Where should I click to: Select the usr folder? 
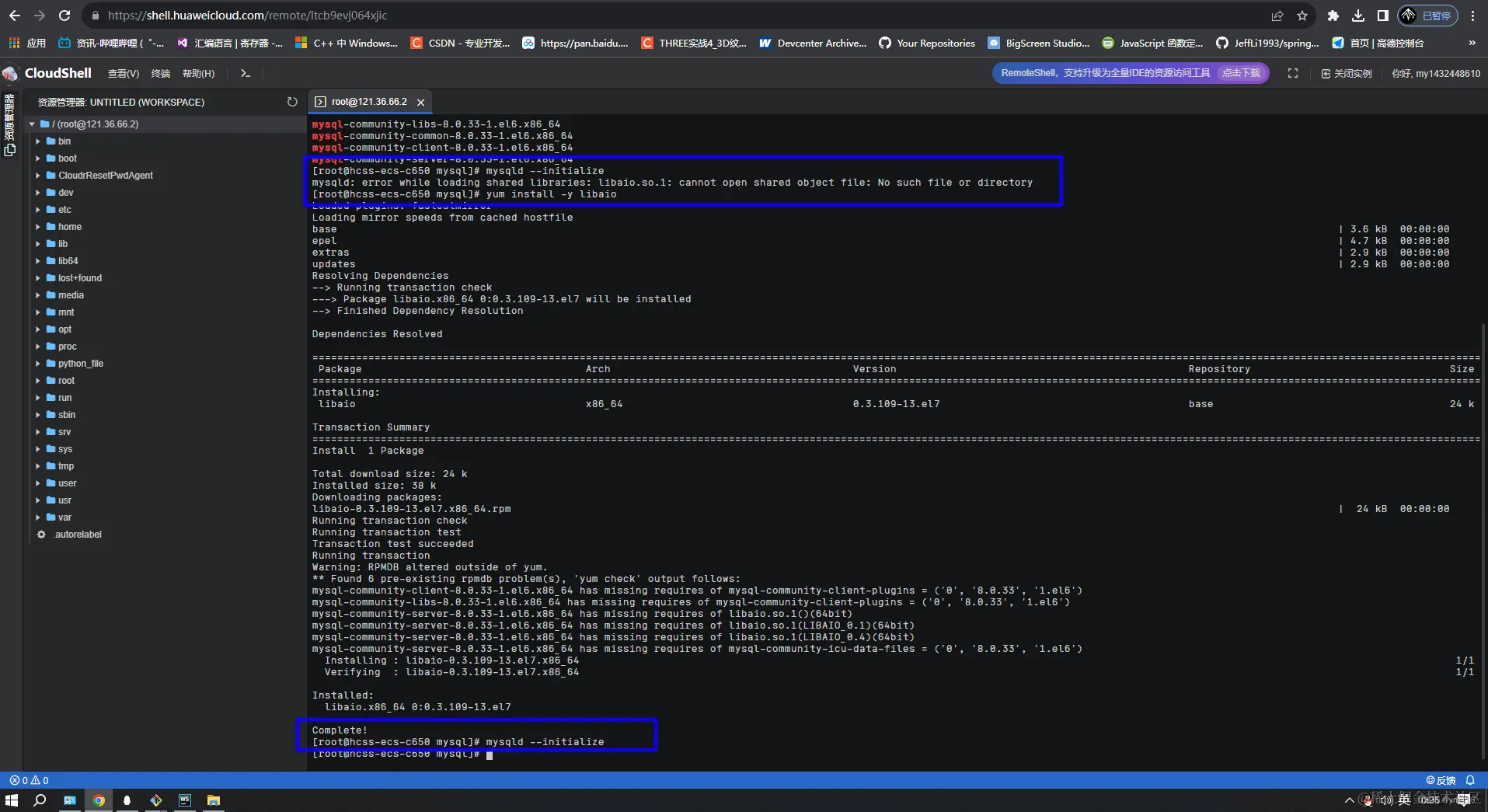pyautogui.click(x=64, y=500)
